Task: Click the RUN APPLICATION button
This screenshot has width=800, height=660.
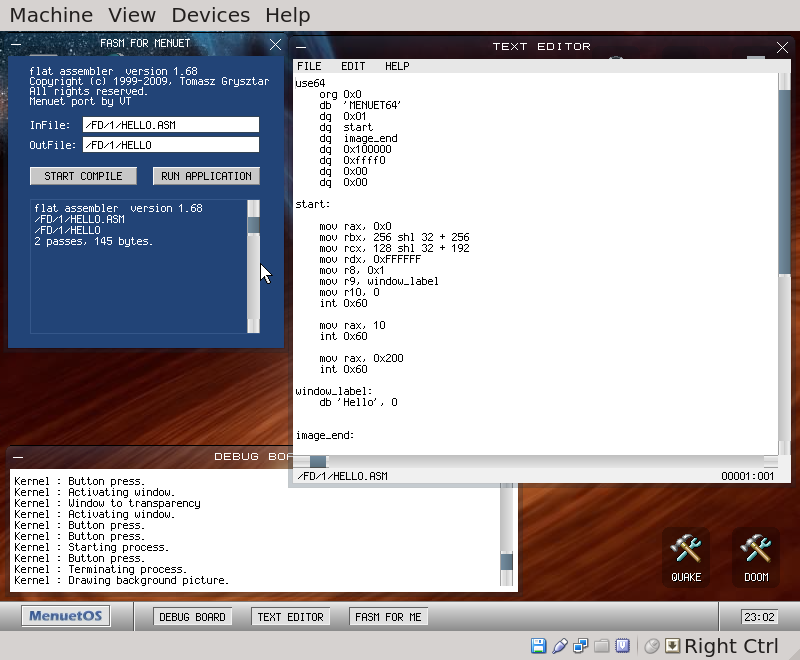Action: tap(206, 176)
